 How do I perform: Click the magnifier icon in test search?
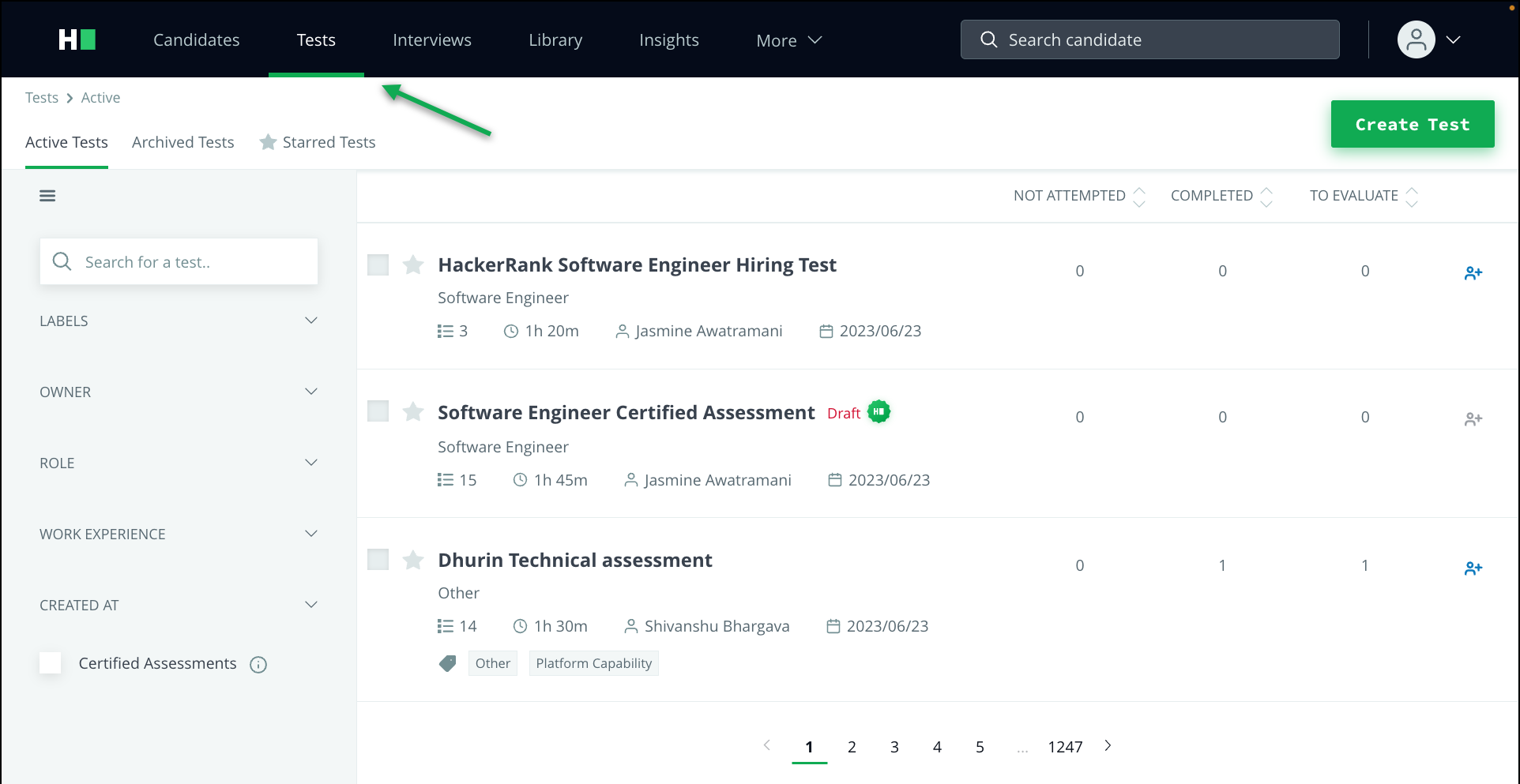62,261
